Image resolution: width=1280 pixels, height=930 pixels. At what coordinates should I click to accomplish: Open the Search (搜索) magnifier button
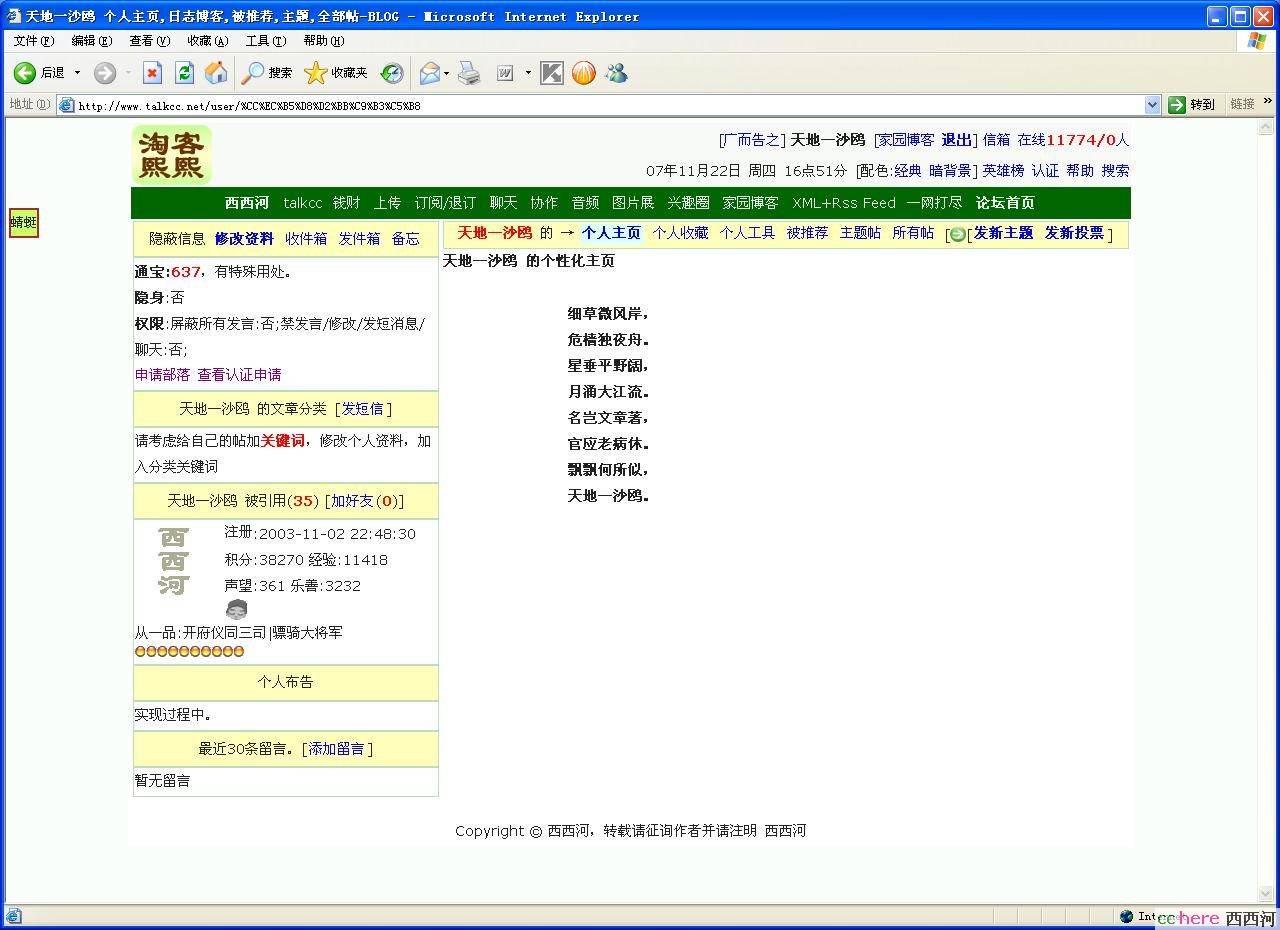click(x=267, y=73)
